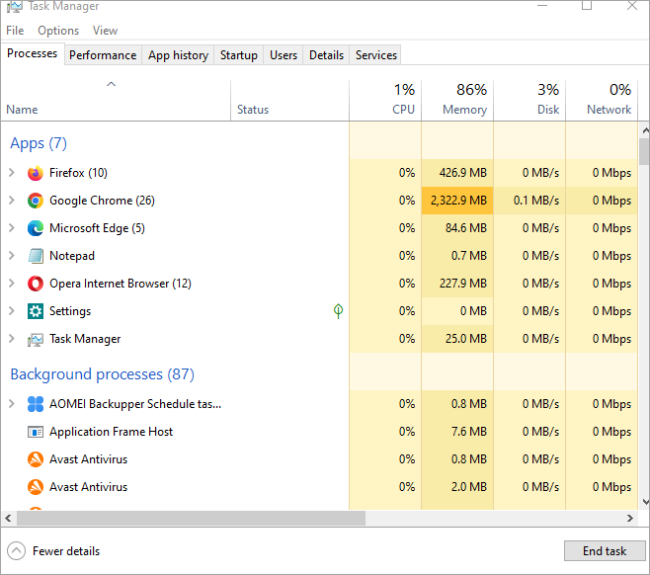The height and width of the screenshot is (575, 650).
Task: Click icon of Avast Antivirus 0.8 MB row
Action: tap(35, 459)
